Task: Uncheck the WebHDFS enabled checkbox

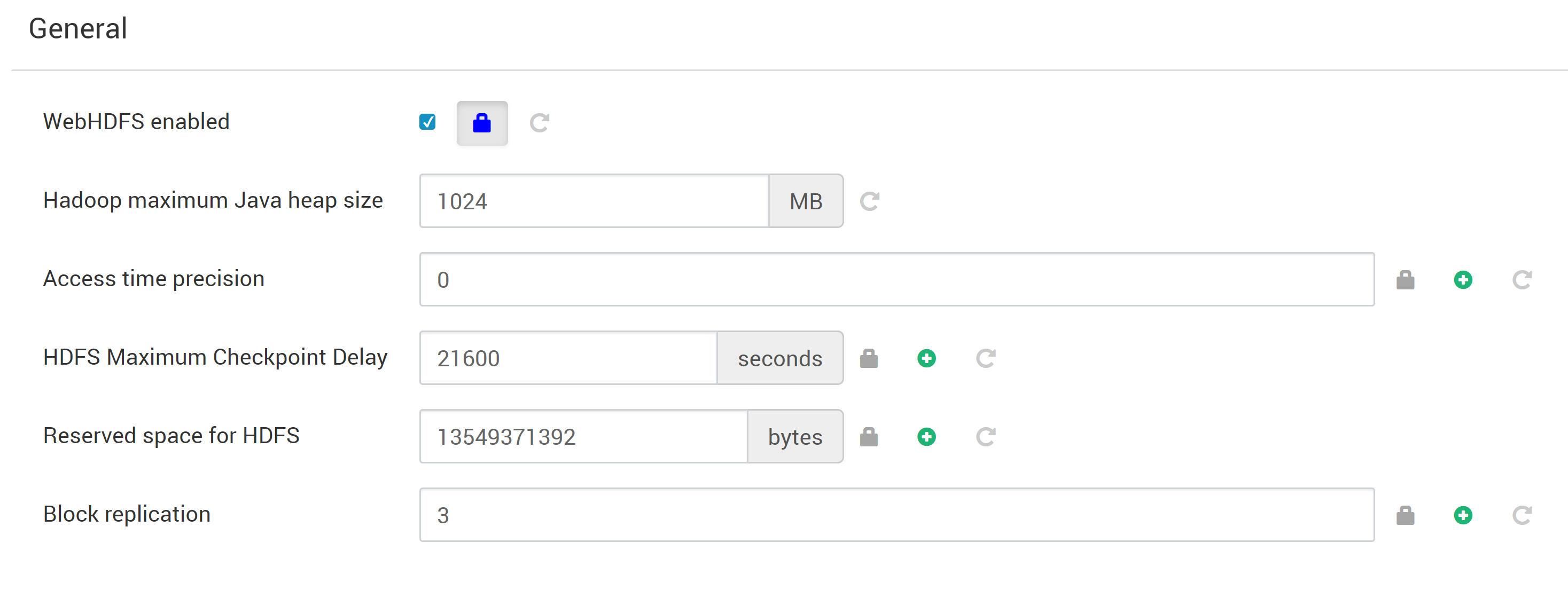Action: point(427,122)
